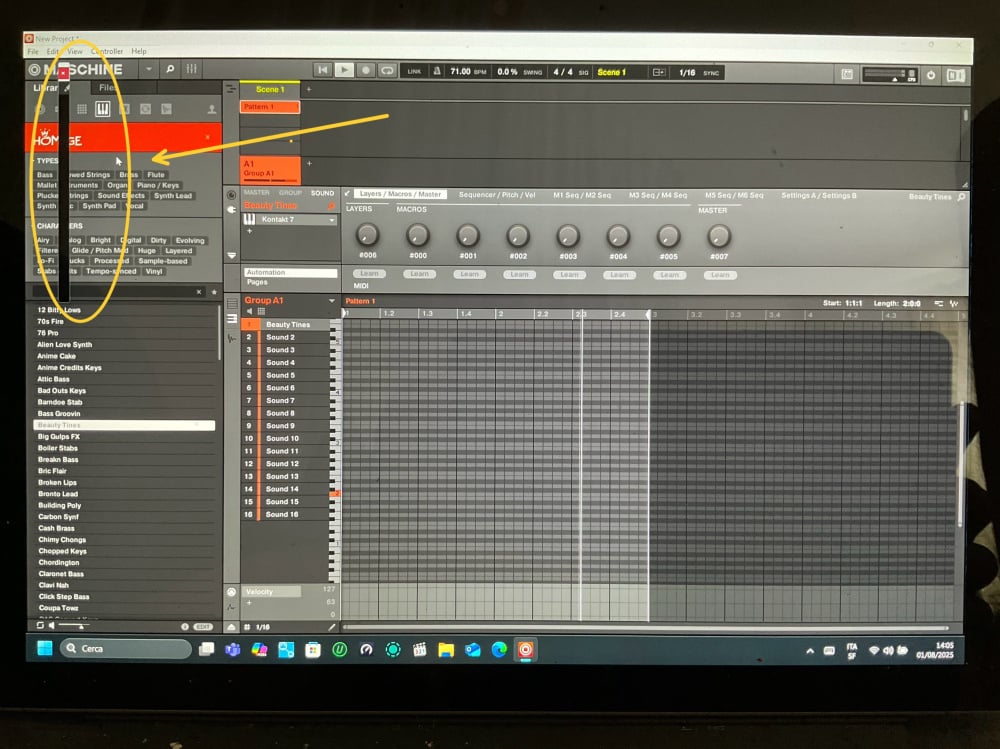Open the header display layout icon
The height and width of the screenshot is (749, 1000).
[x=847, y=74]
